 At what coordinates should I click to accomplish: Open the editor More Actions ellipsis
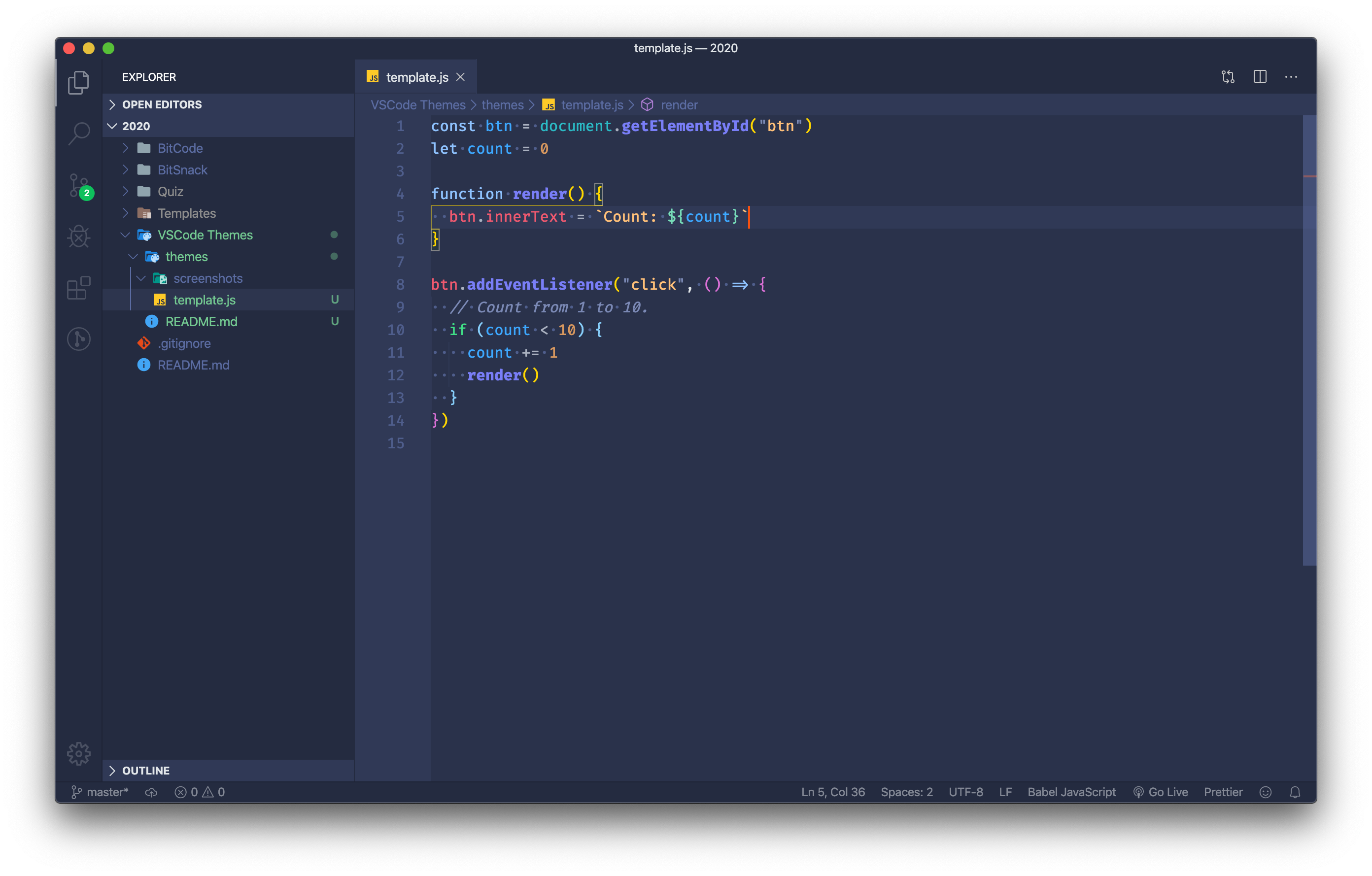pos(1291,77)
